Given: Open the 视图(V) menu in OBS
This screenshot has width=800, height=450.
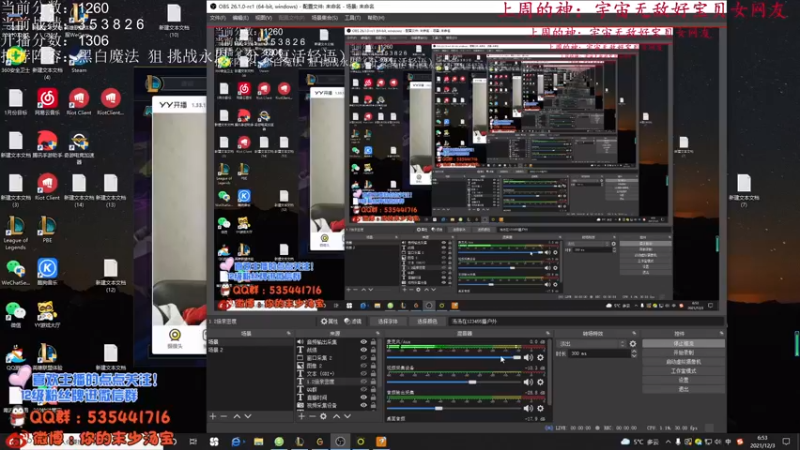Looking at the screenshot, I should [x=263, y=18].
